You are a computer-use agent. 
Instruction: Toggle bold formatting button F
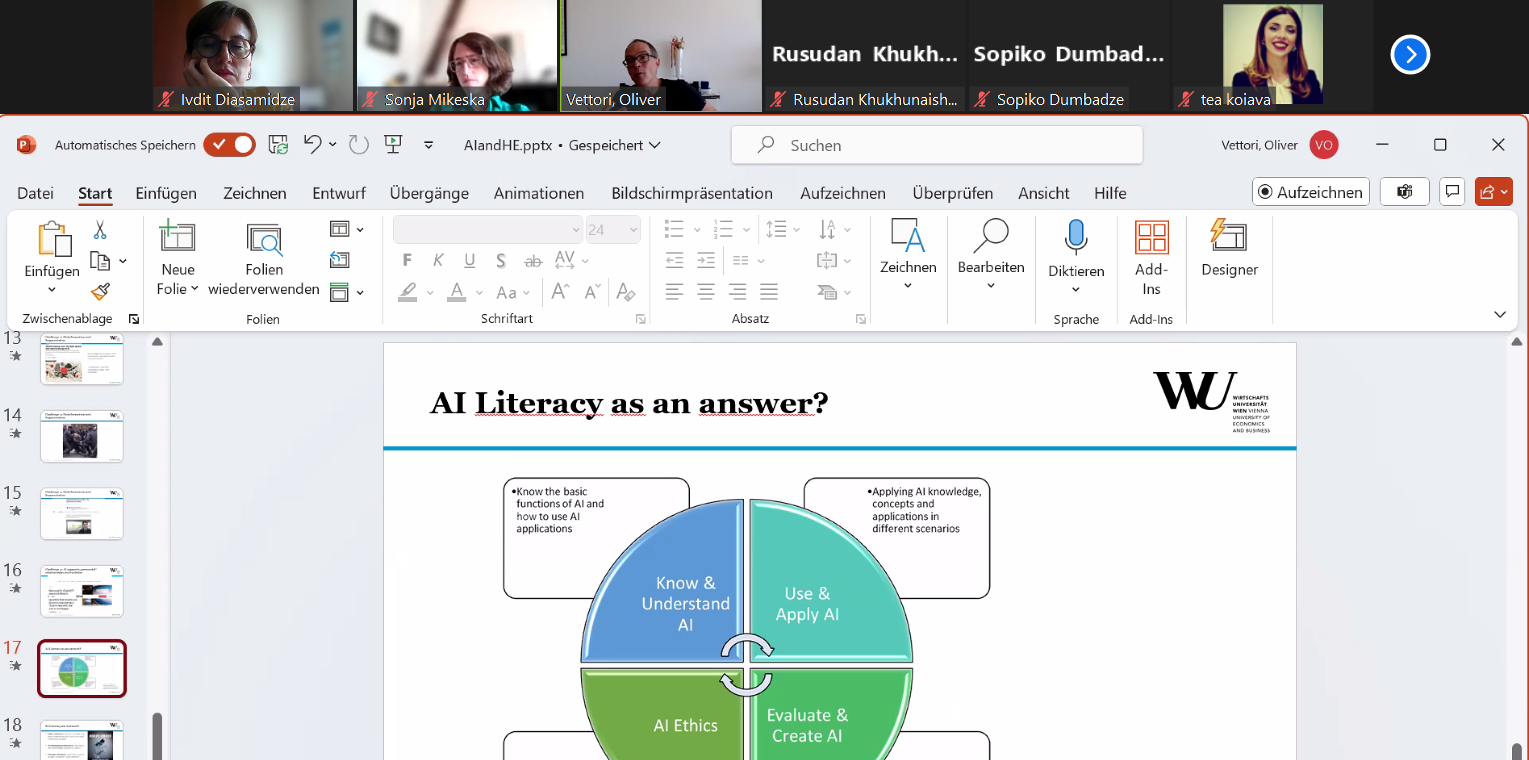(x=407, y=261)
